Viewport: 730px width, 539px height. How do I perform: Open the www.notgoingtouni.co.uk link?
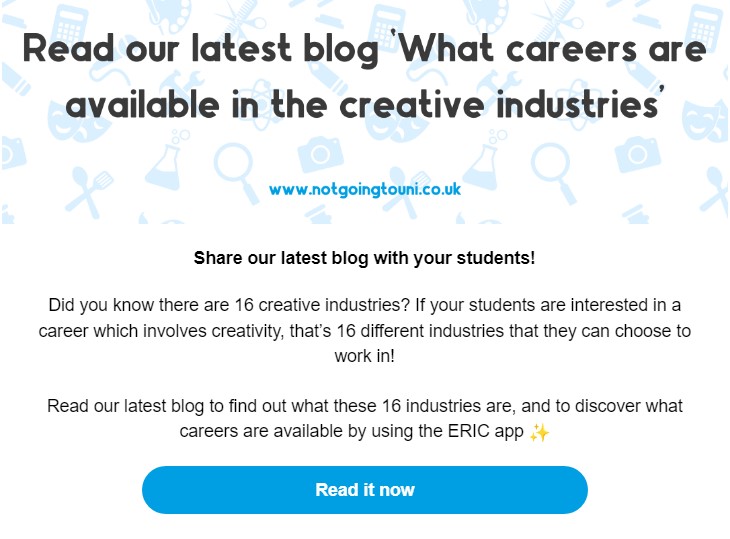coord(365,189)
